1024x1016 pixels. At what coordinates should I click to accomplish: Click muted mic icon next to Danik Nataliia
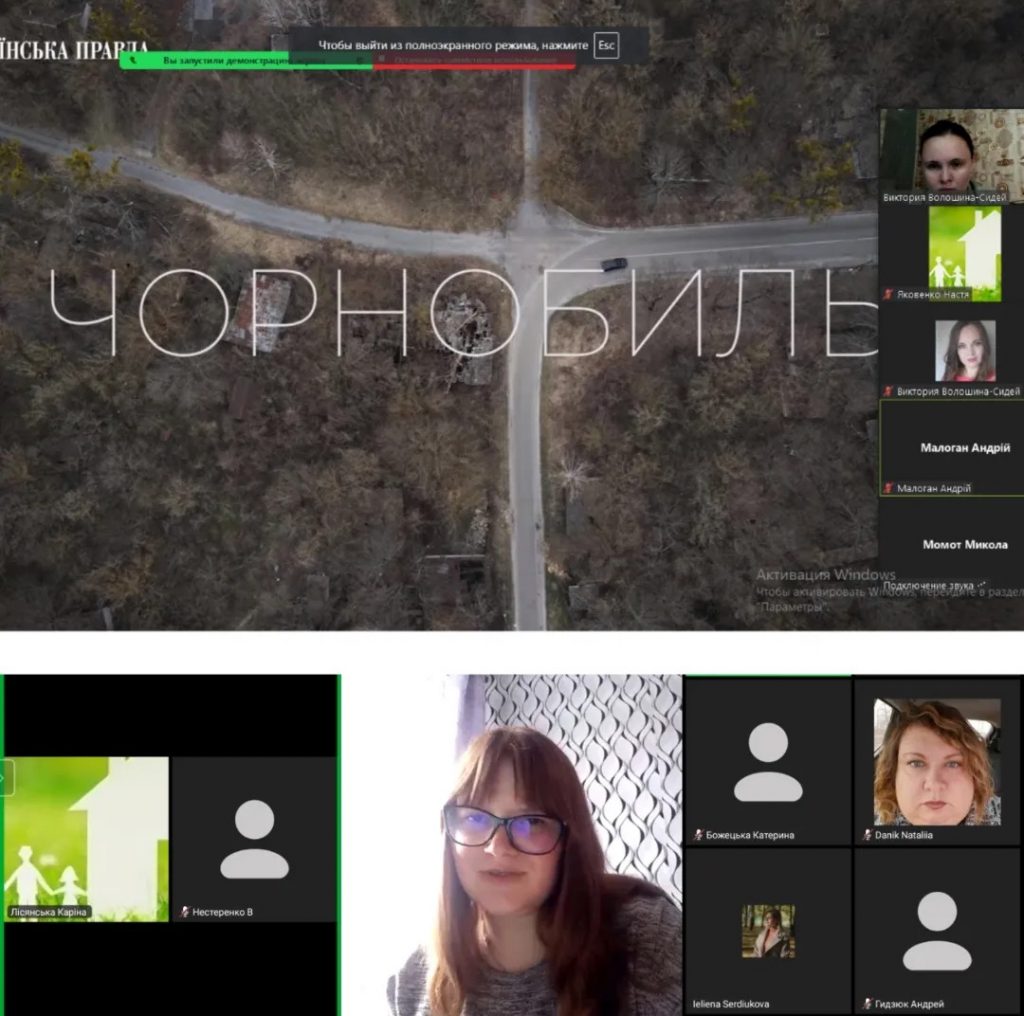[867, 835]
